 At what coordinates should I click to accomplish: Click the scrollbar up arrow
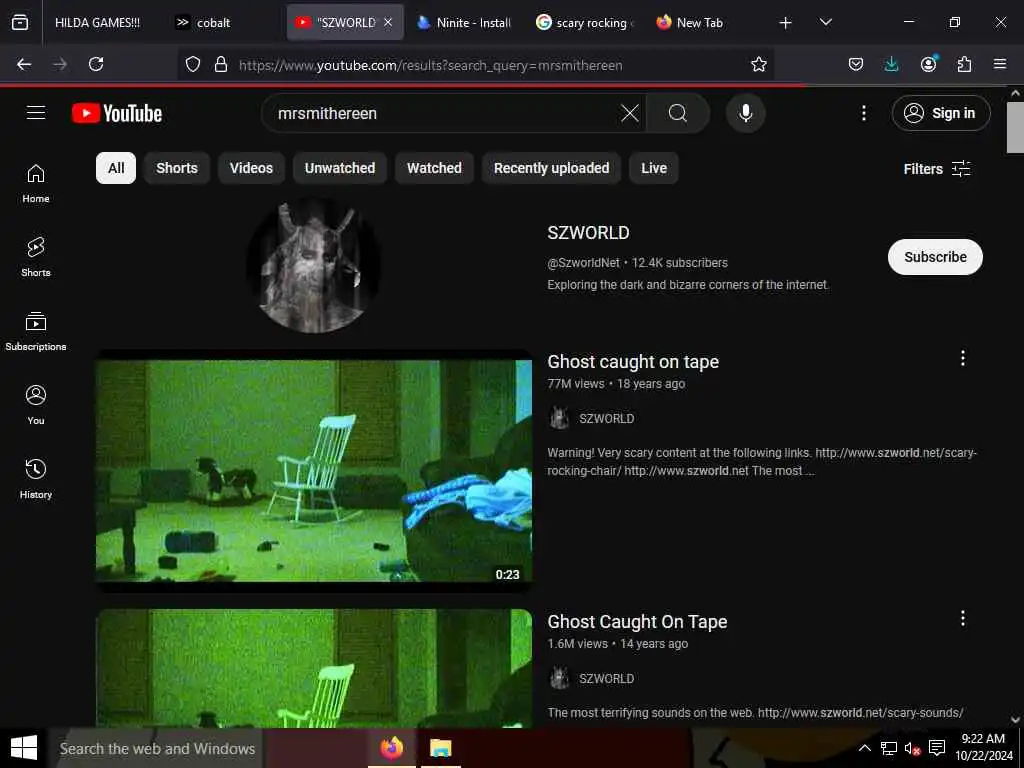1015,93
